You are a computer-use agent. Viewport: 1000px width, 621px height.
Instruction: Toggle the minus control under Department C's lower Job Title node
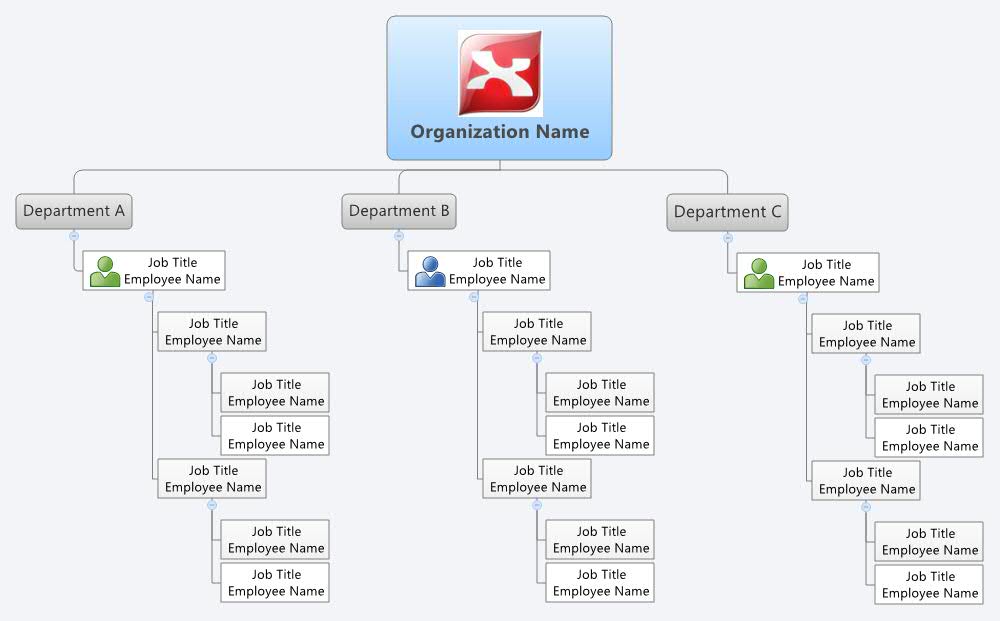click(x=866, y=506)
